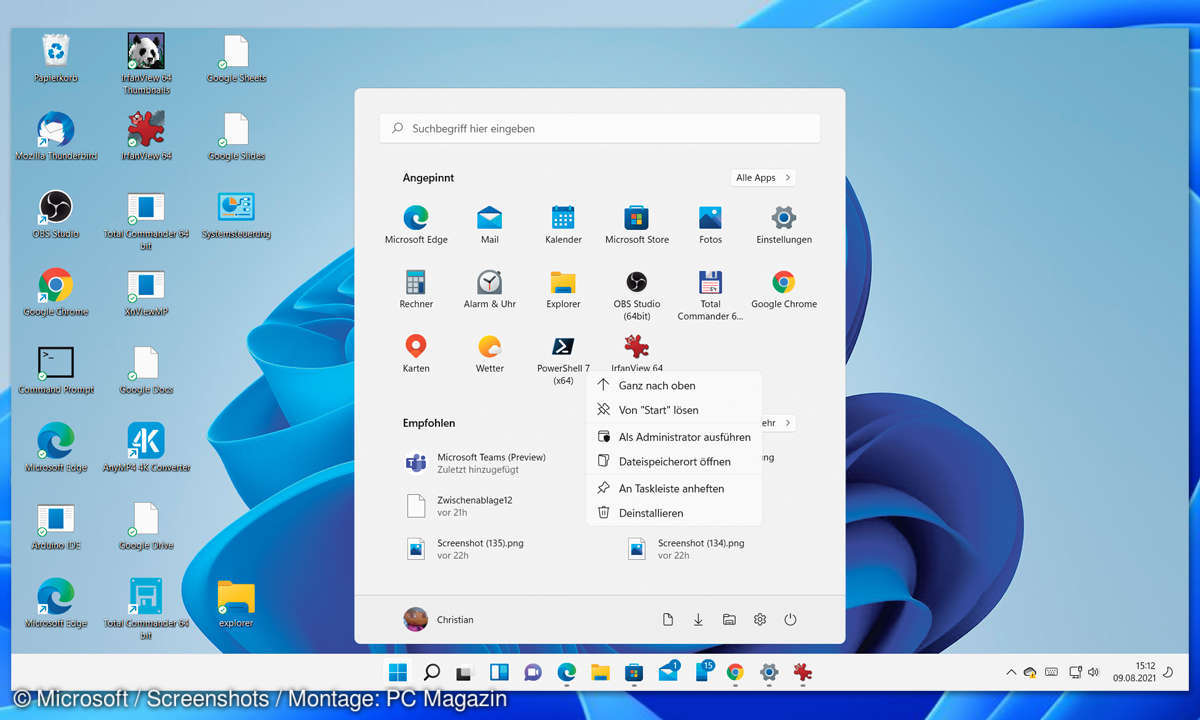Open File Explorer folder icon in Start footer
Image resolution: width=1200 pixels, height=720 pixels.
point(729,620)
